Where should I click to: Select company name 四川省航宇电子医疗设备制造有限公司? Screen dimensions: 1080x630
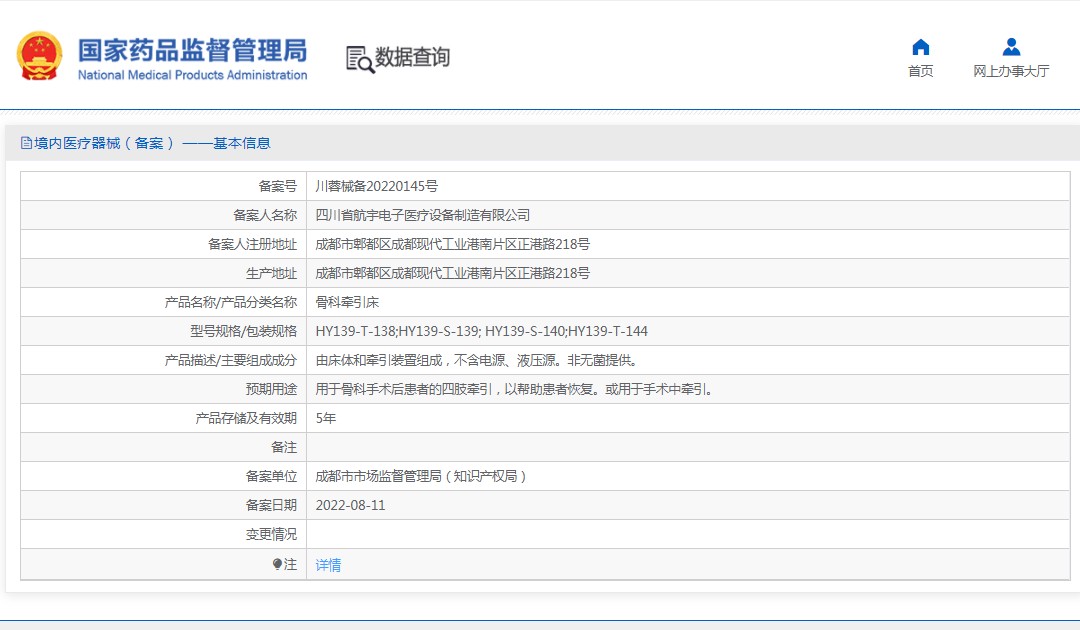(x=422, y=215)
